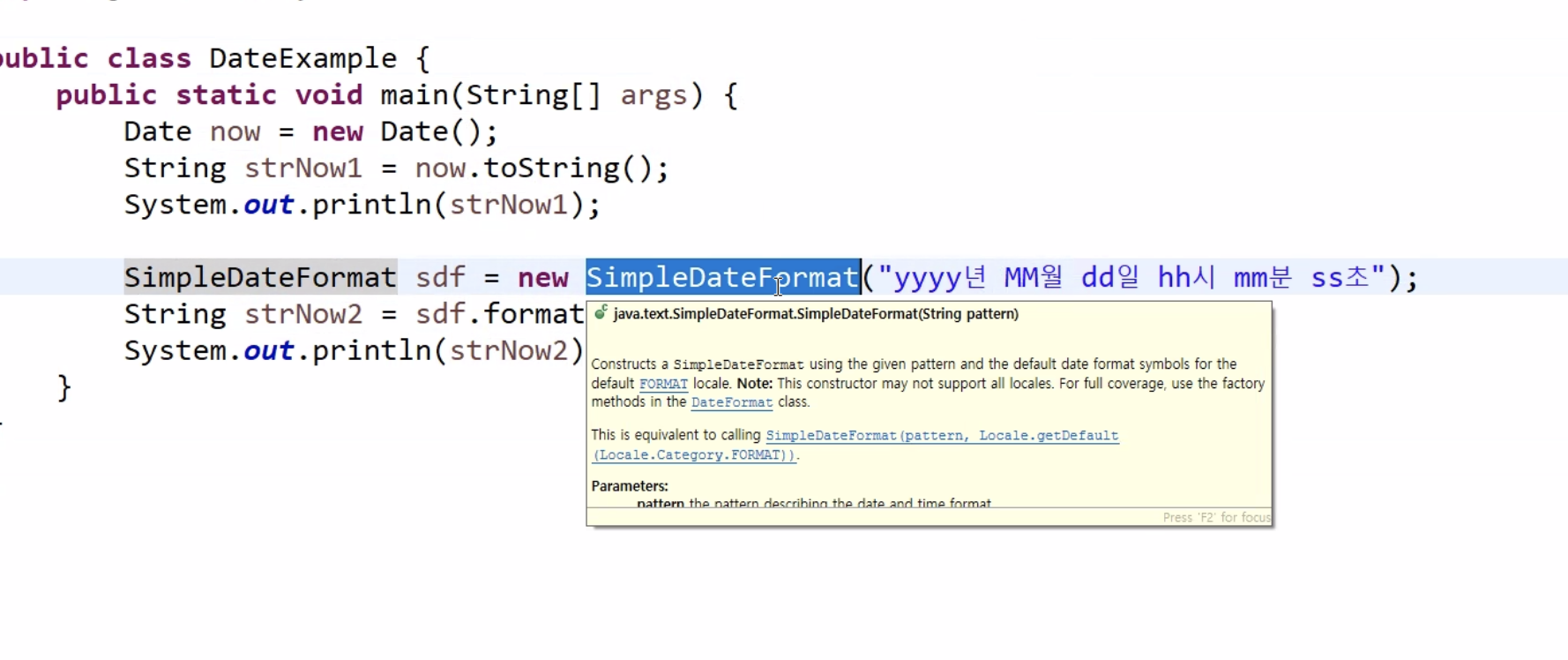Screen dimensions: 1568x660
Task: Click the now.toString() method call
Action: click(533, 168)
